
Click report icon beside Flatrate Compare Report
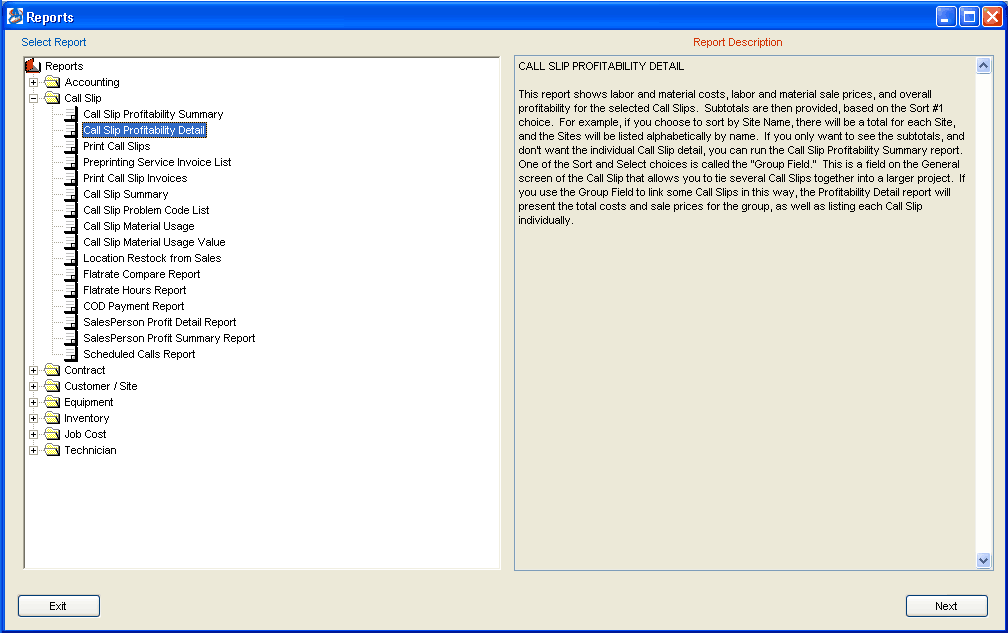click(71, 274)
